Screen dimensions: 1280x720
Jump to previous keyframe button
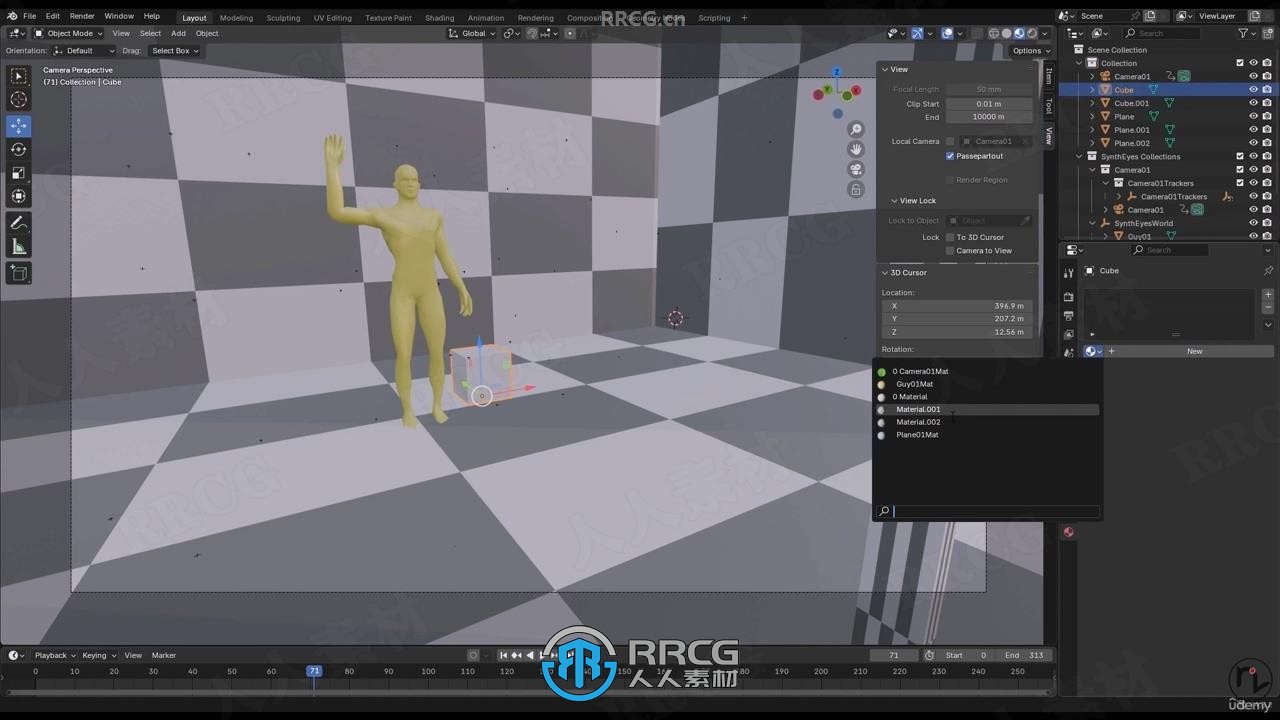[x=517, y=655]
